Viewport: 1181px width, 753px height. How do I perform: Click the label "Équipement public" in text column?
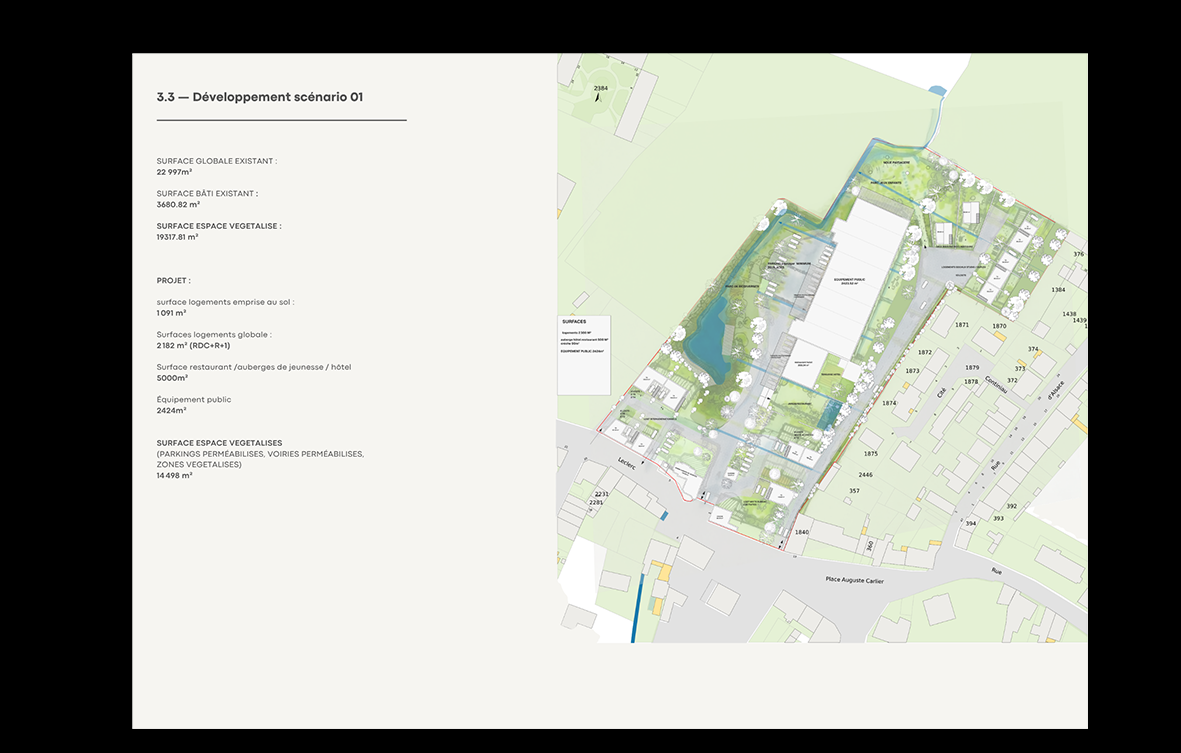coord(194,400)
